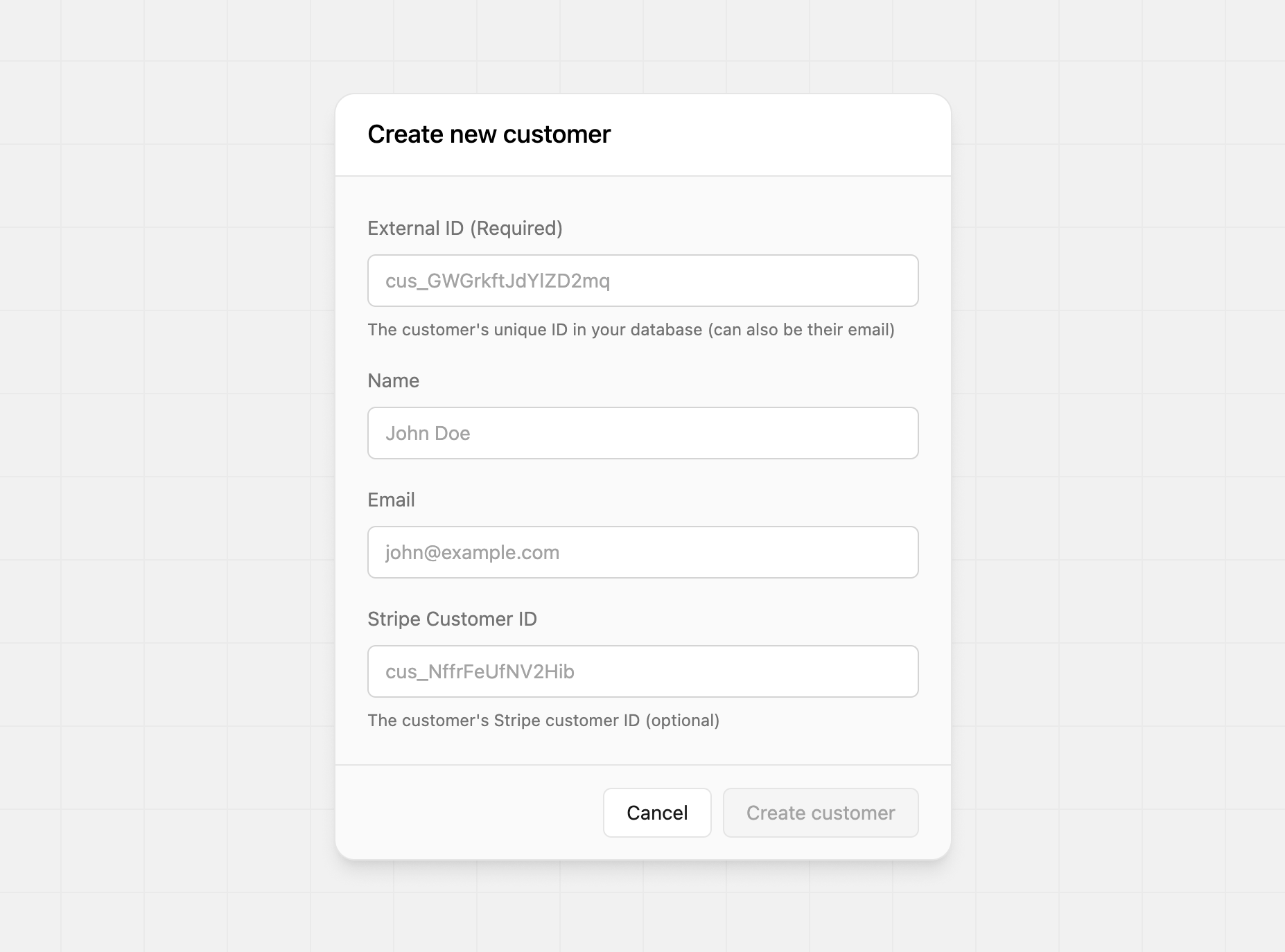1285x952 pixels.
Task: Click the "Name" field label
Action: point(393,380)
